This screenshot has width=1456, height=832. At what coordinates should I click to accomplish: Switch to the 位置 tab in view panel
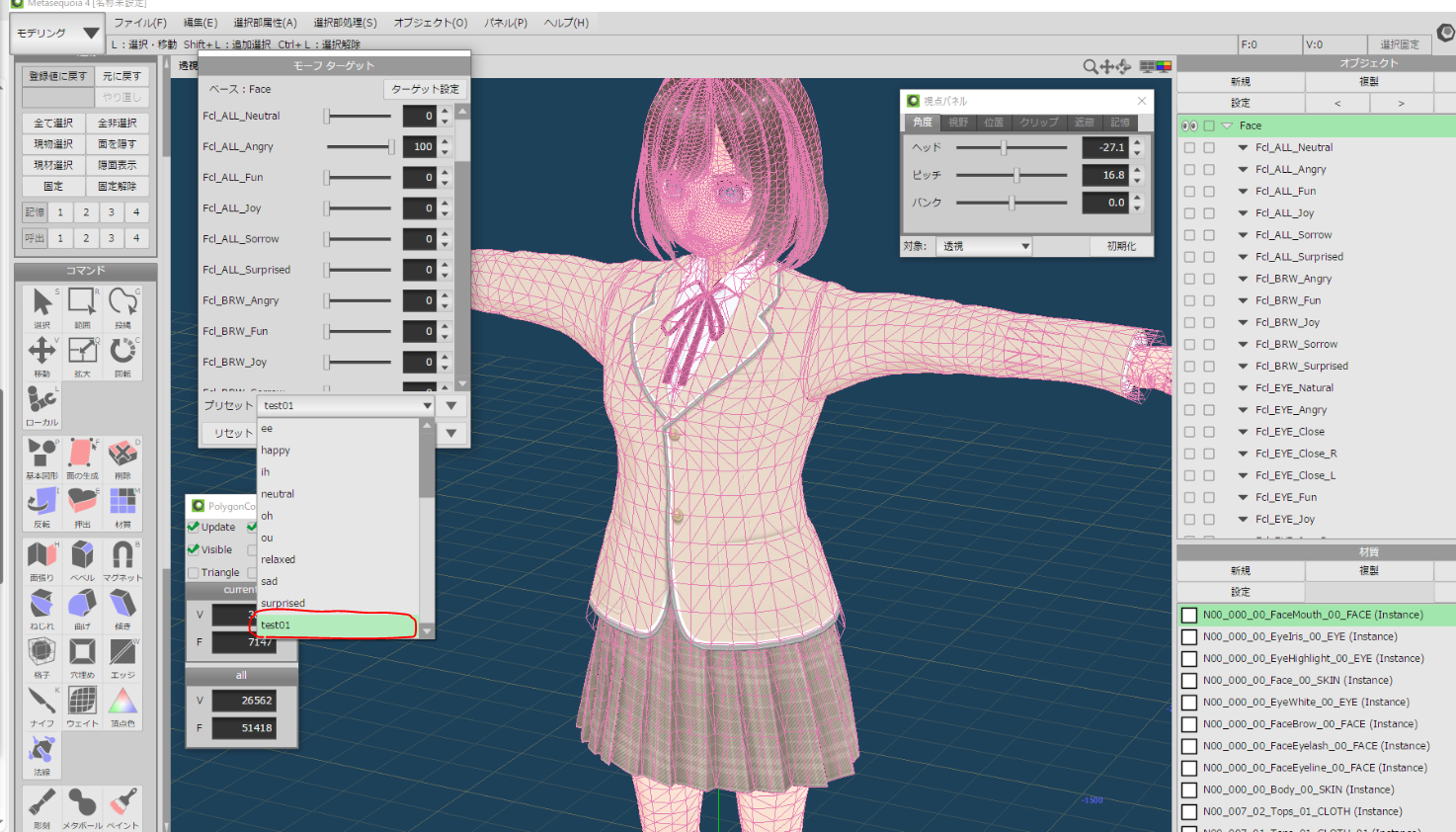(994, 123)
